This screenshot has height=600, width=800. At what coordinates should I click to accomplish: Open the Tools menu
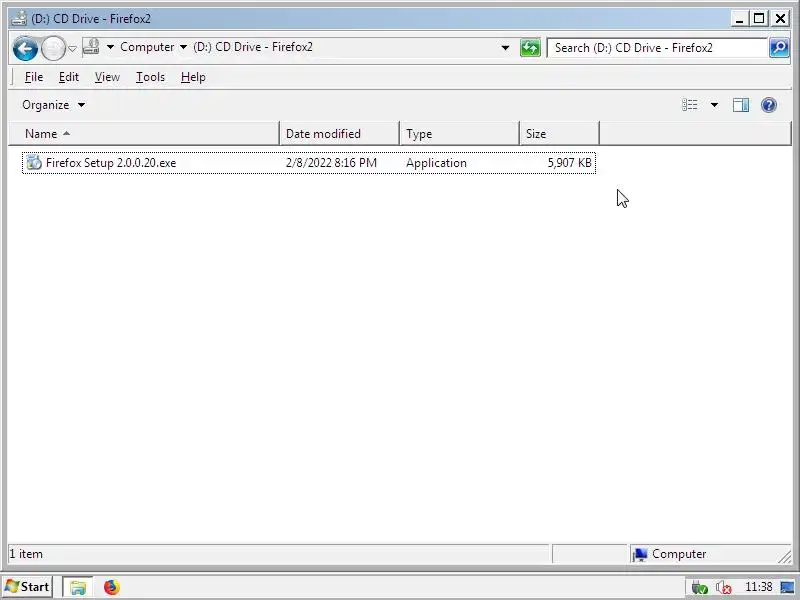point(150,77)
